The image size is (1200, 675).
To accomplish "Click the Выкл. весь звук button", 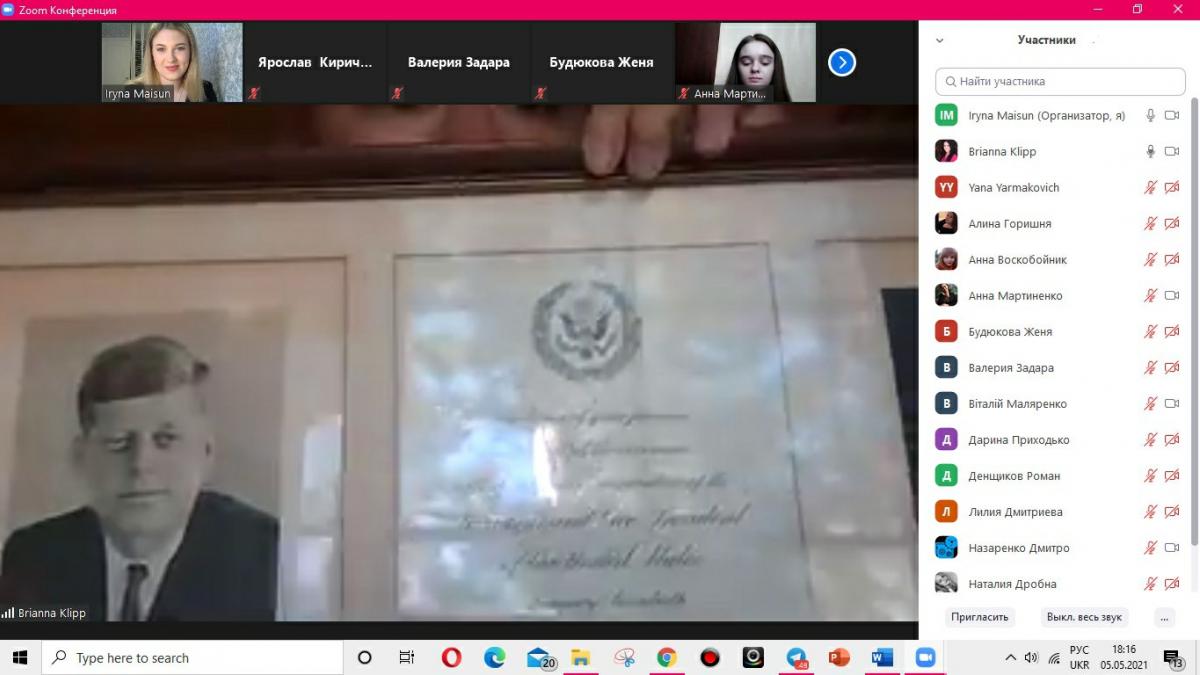I will (1084, 617).
